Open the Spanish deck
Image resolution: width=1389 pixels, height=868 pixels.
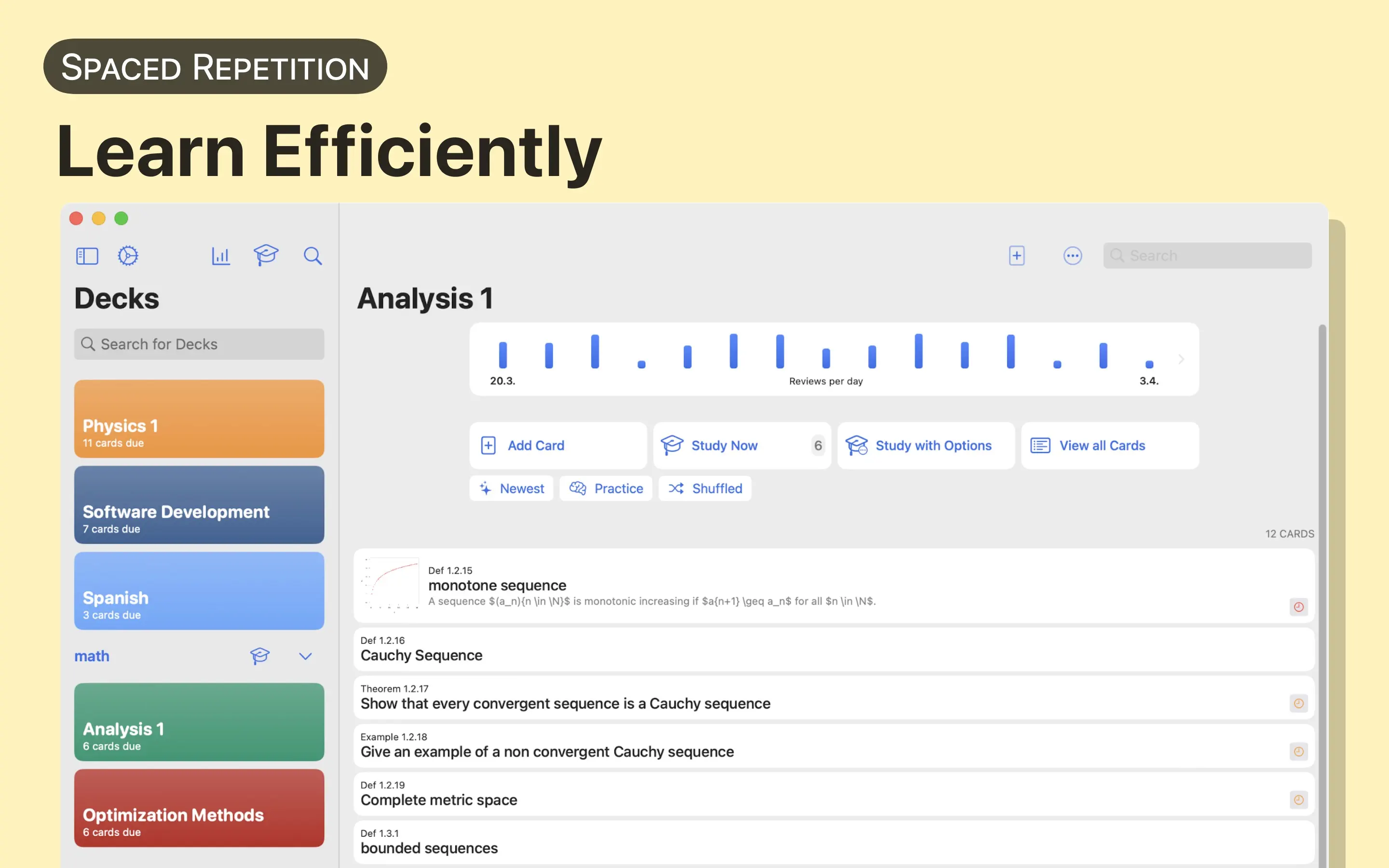point(199,591)
